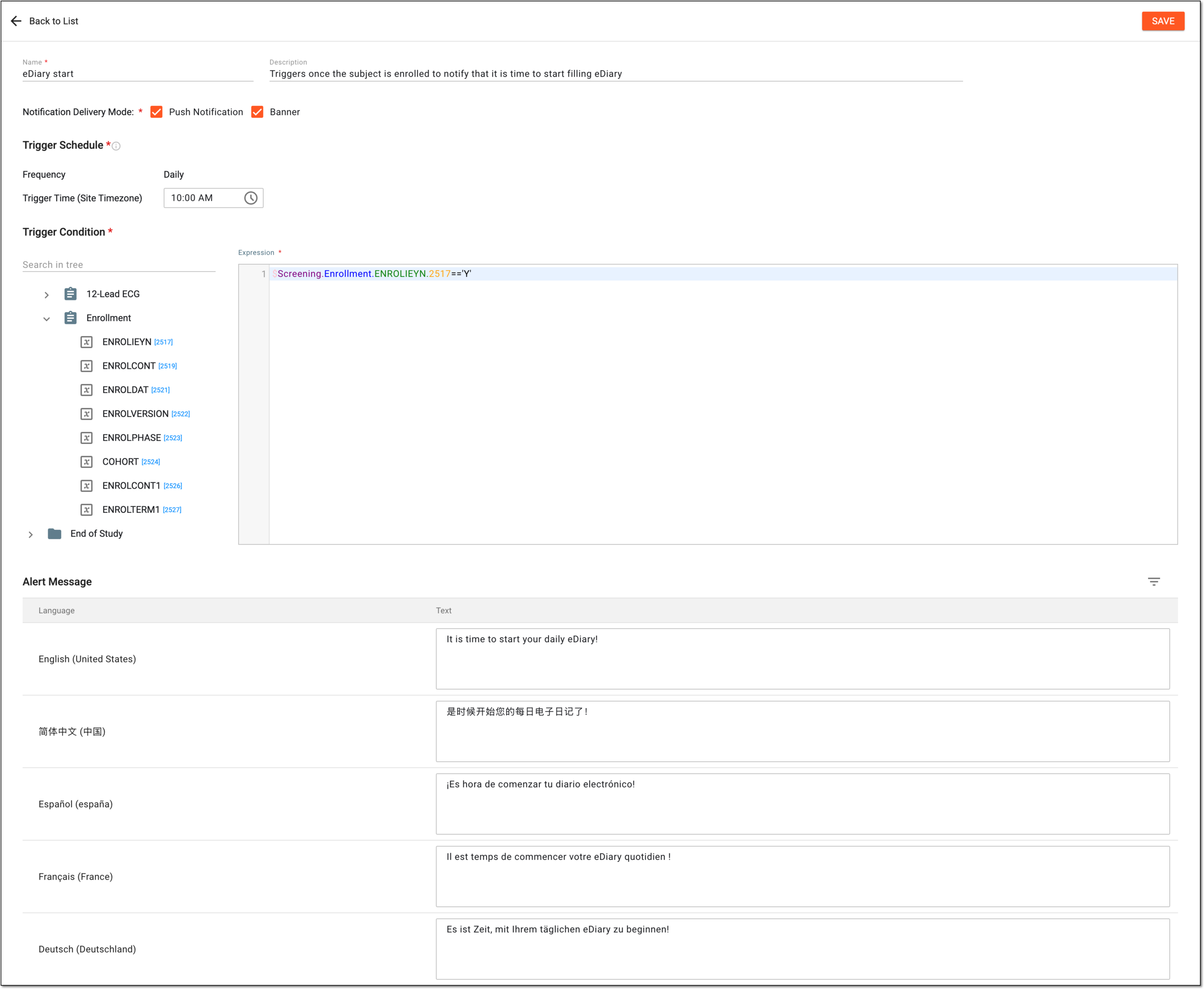
Task: Collapse the Enrollment tree node
Action: (x=47, y=319)
